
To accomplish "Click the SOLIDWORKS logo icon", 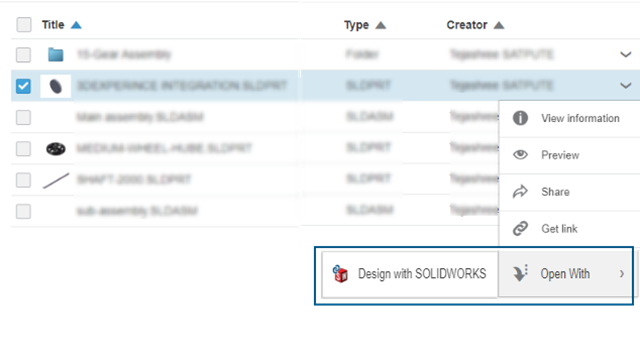I will pos(340,274).
